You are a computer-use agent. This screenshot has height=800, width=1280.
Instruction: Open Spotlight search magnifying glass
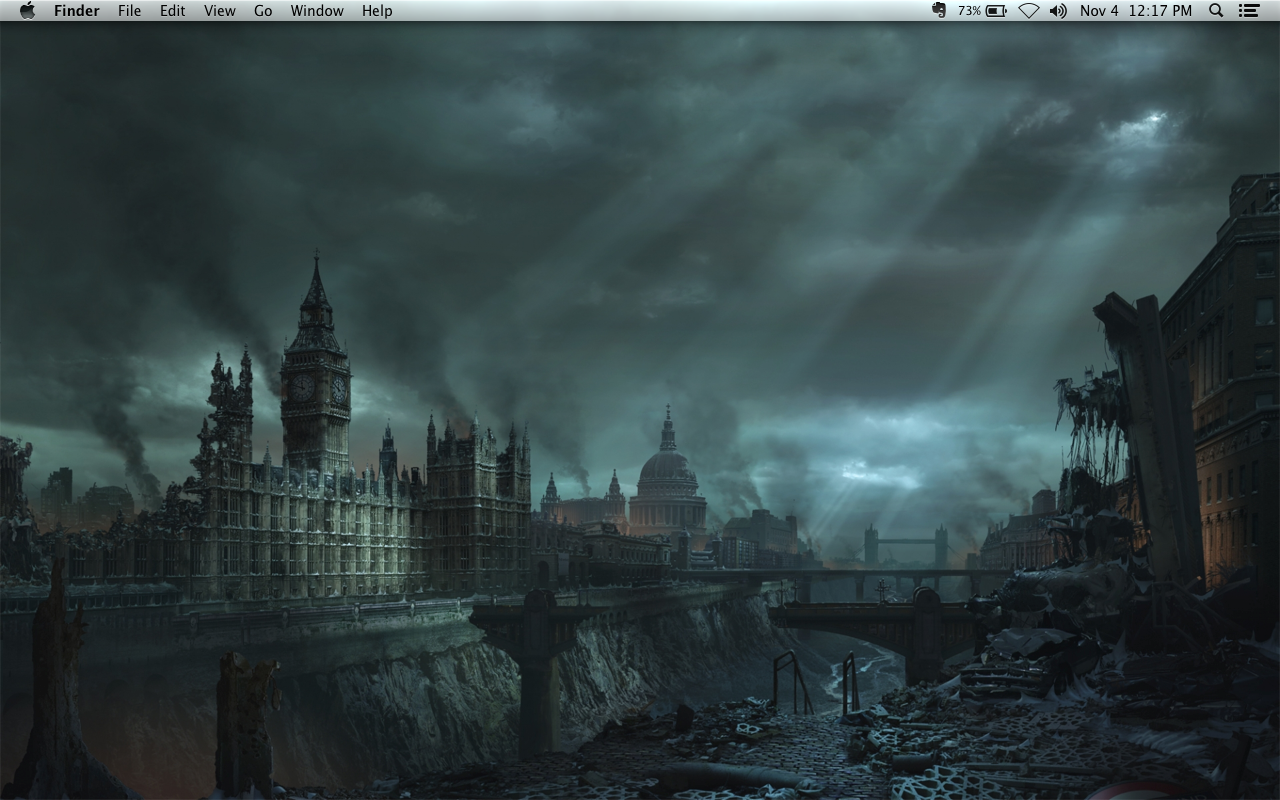[x=1216, y=11]
